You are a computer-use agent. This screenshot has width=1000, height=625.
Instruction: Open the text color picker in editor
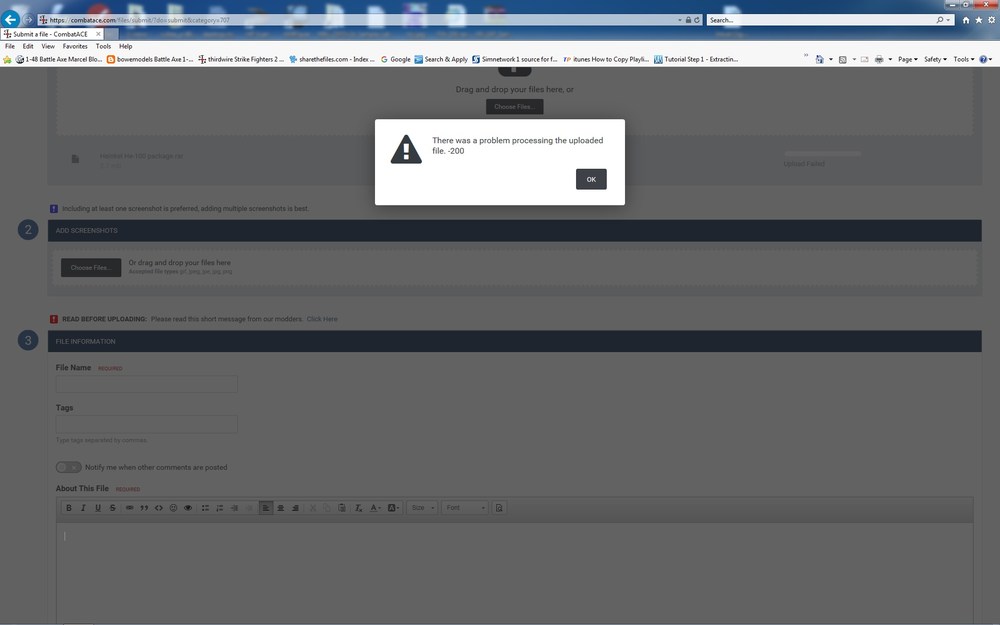point(376,508)
